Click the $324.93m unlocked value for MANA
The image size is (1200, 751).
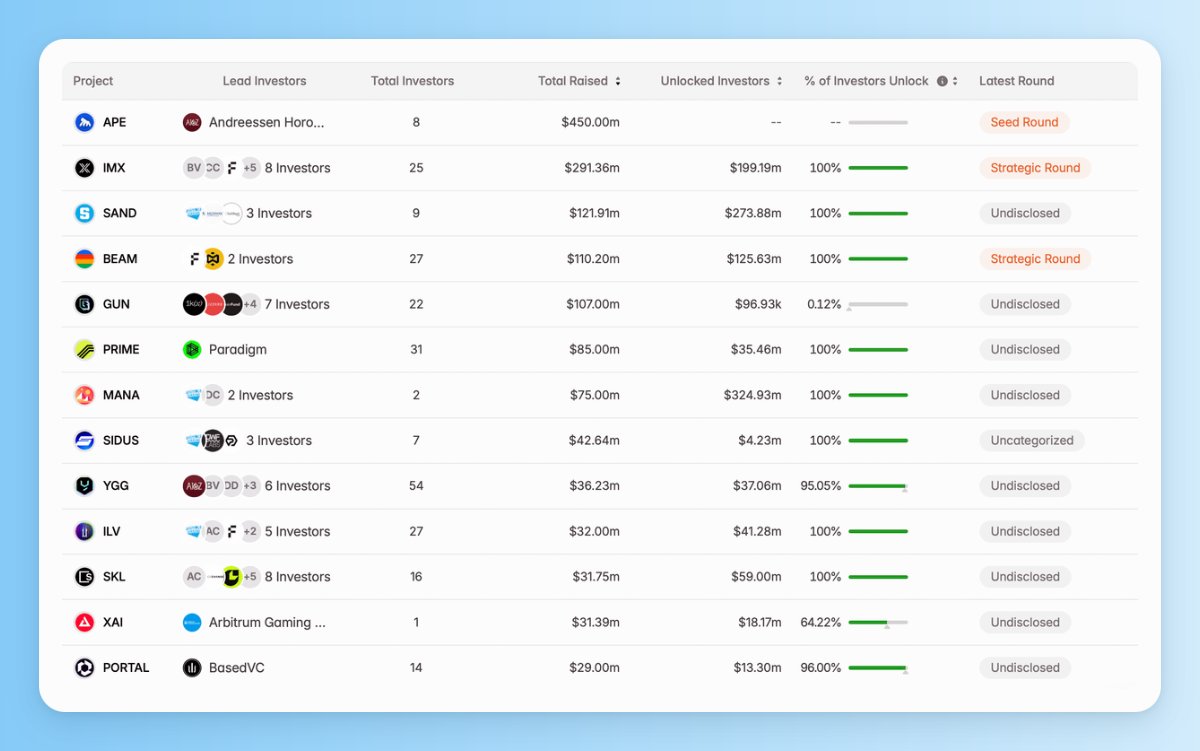pos(753,395)
